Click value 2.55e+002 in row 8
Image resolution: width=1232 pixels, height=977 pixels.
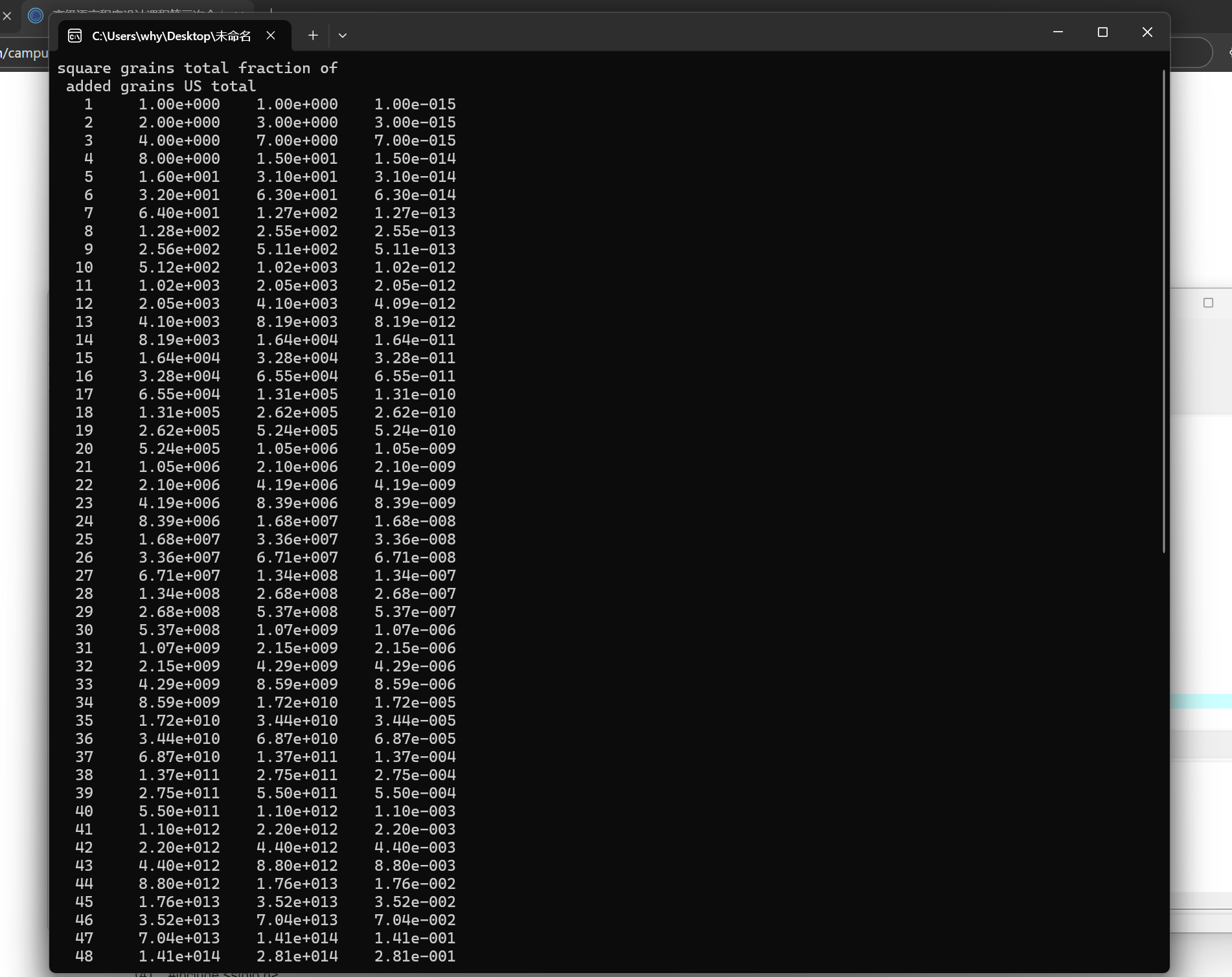(x=297, y=231)
